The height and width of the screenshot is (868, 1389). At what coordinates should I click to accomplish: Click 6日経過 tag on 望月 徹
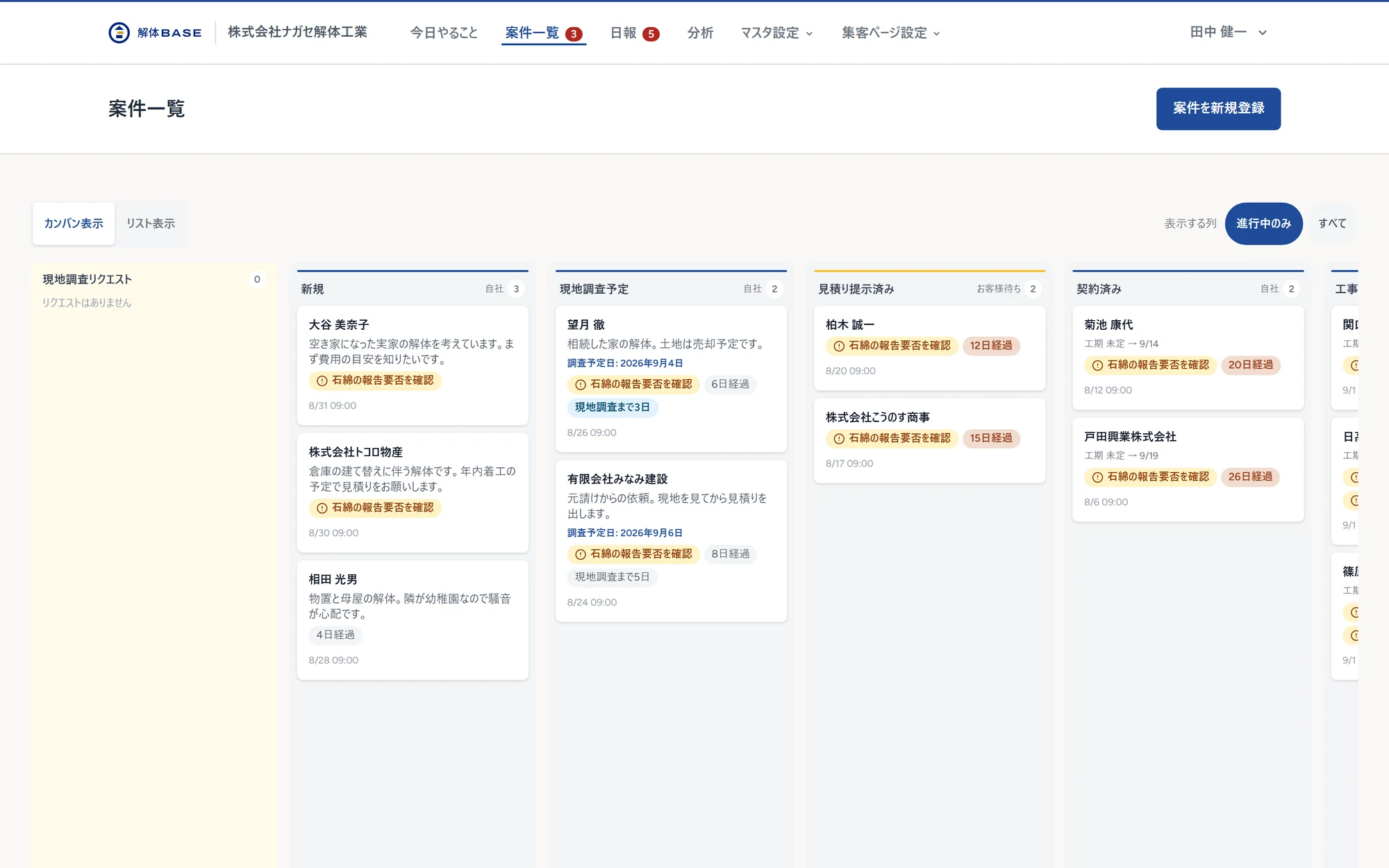730,385
